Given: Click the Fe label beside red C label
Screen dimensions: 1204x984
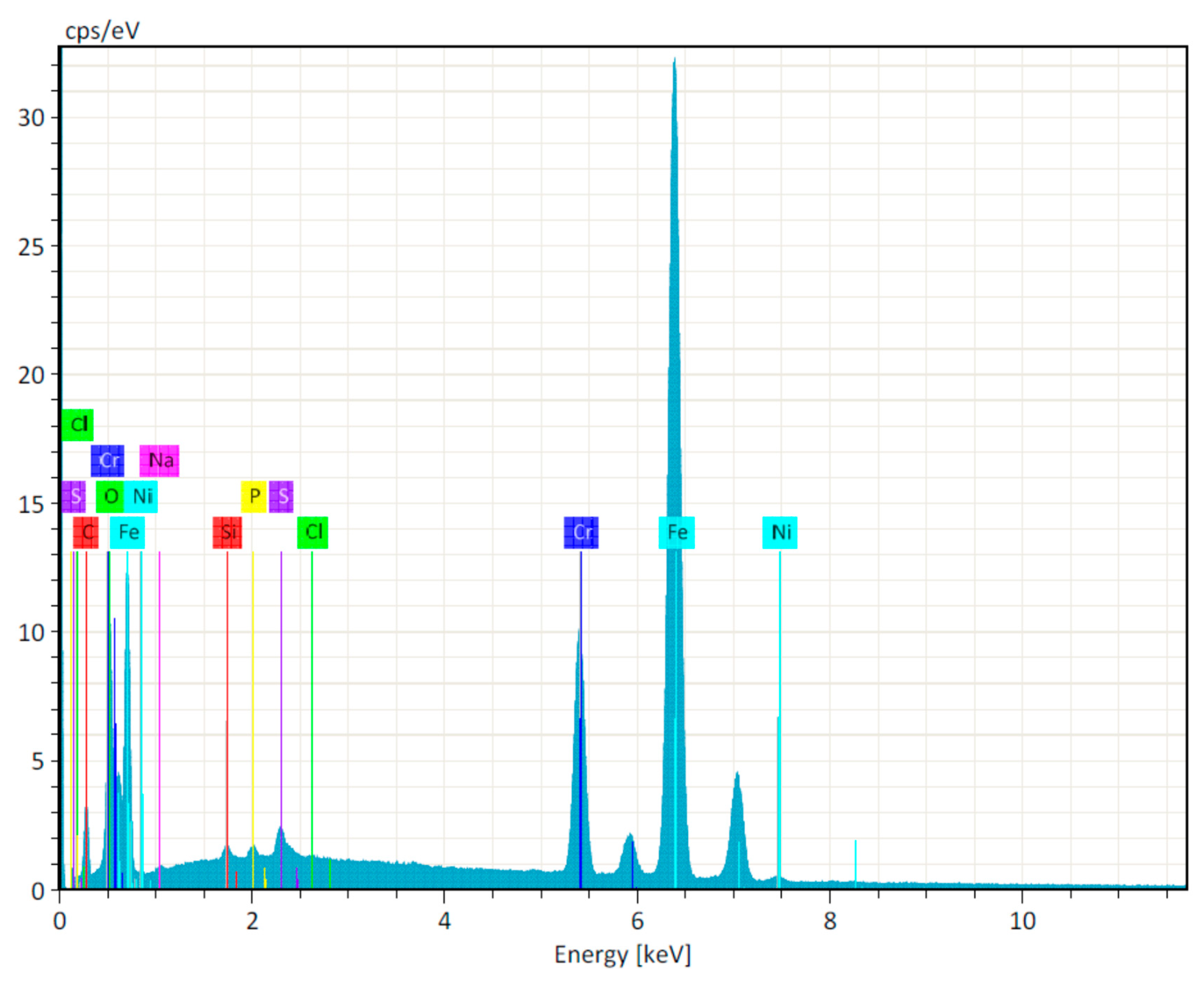Looking at the screenshot, I should [x=127, y=532].
